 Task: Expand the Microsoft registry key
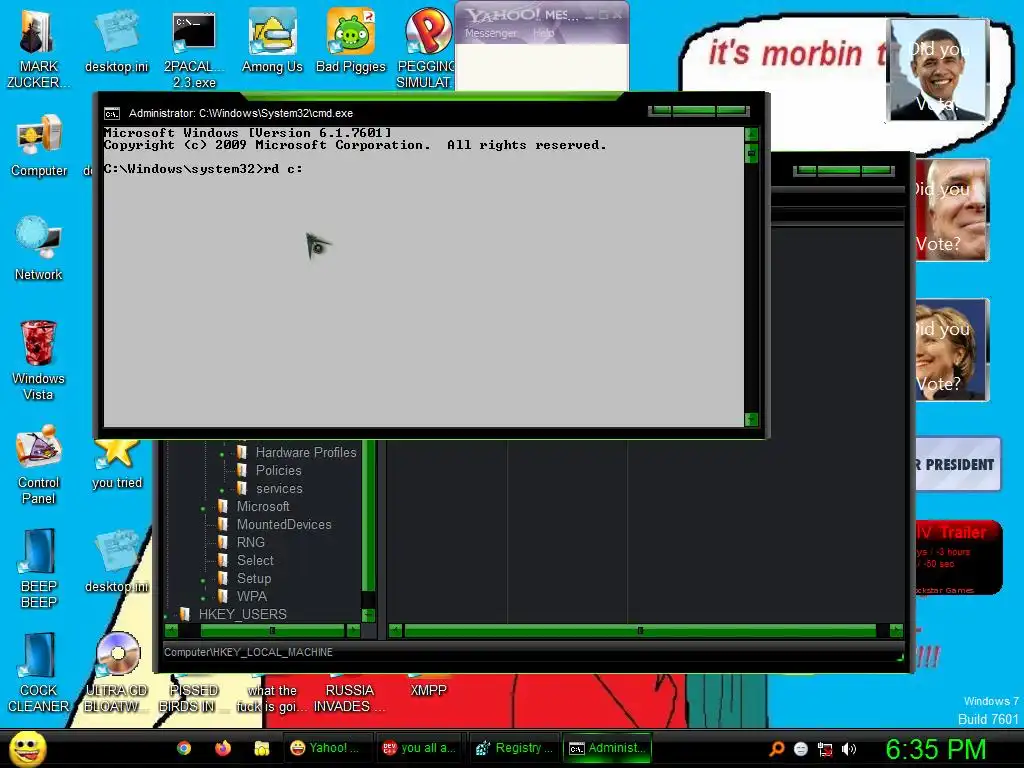203,507
